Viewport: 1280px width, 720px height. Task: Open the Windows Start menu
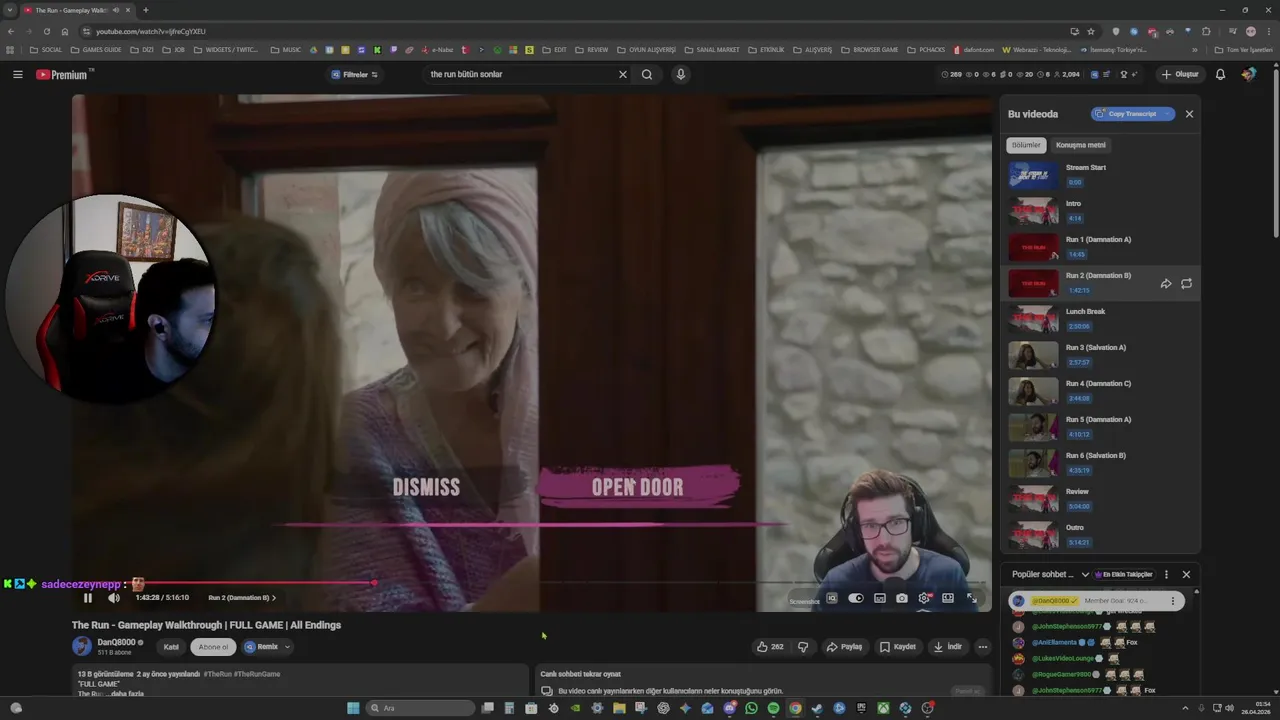point(353,708)
